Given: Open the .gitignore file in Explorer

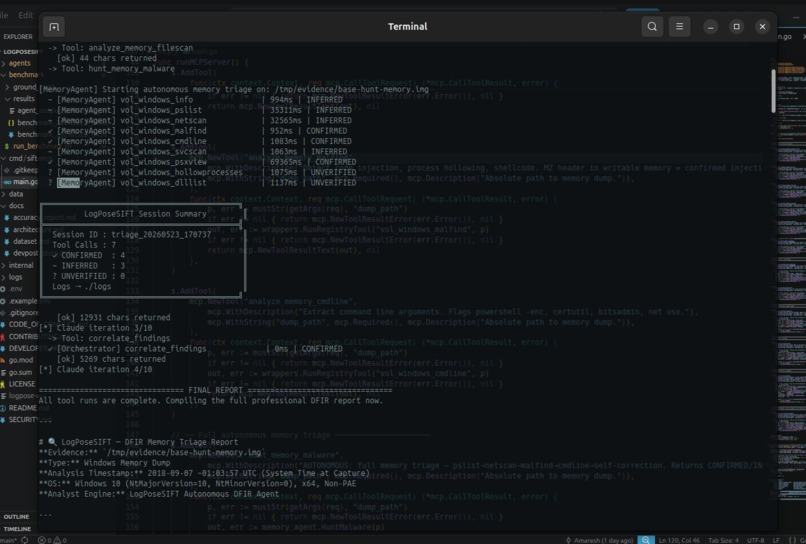Looking at the screenshot, I should click(x=20, y=313).
